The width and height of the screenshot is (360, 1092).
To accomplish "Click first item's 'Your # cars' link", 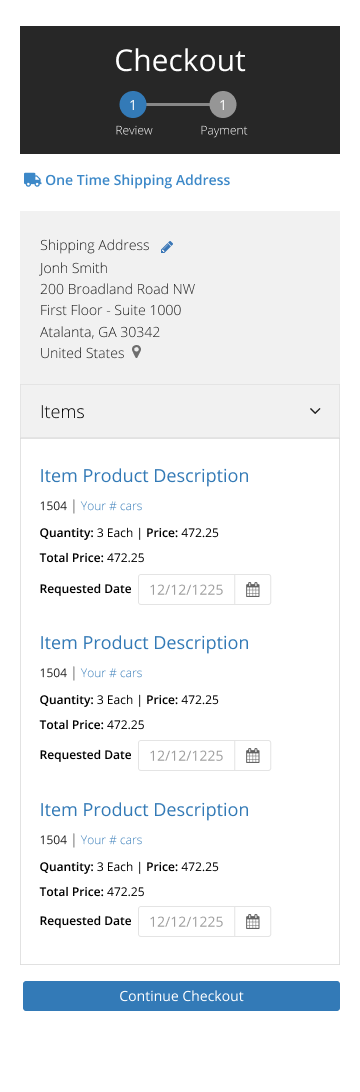I will (x=111, y=506).
